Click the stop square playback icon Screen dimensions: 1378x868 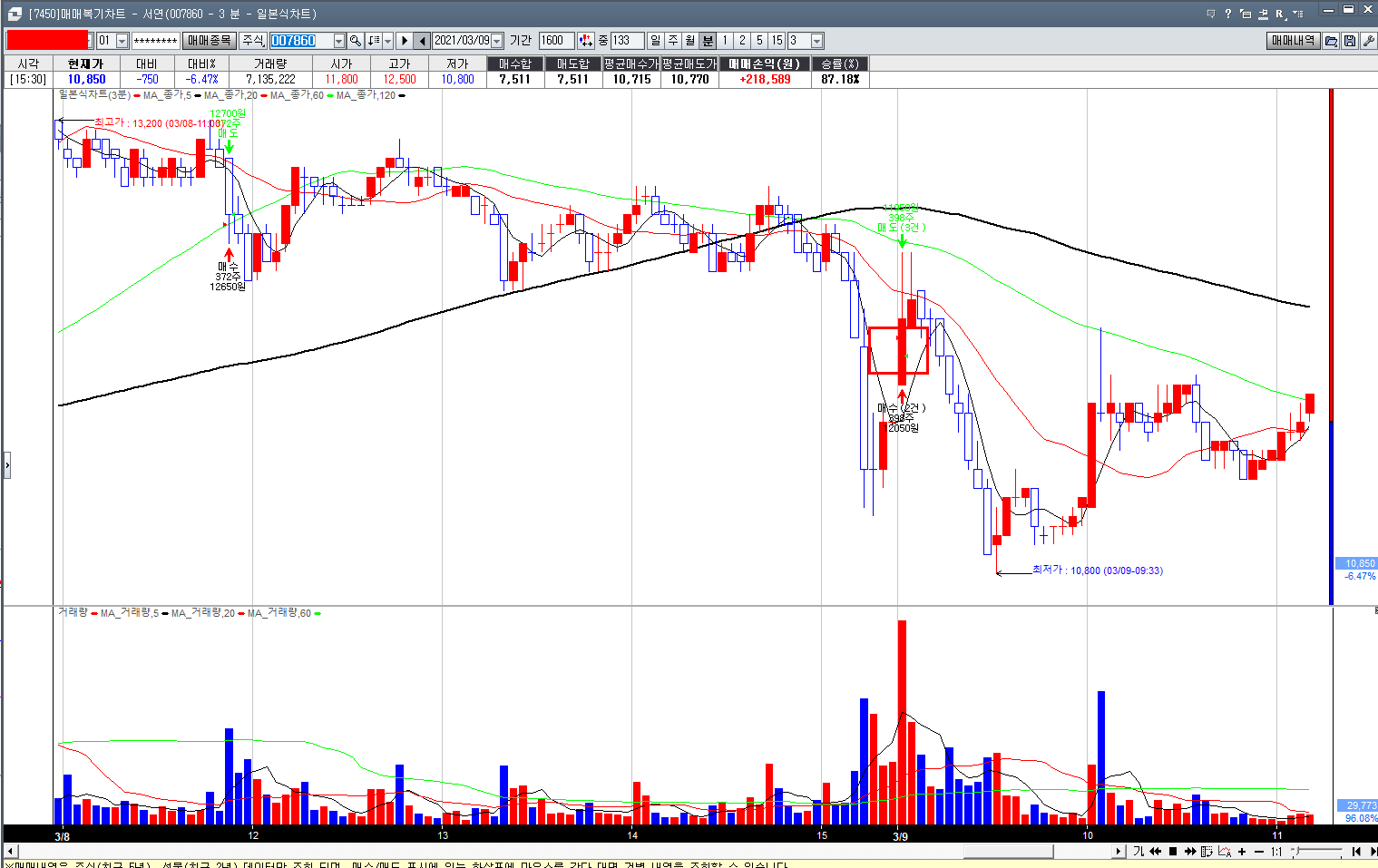1173,852
